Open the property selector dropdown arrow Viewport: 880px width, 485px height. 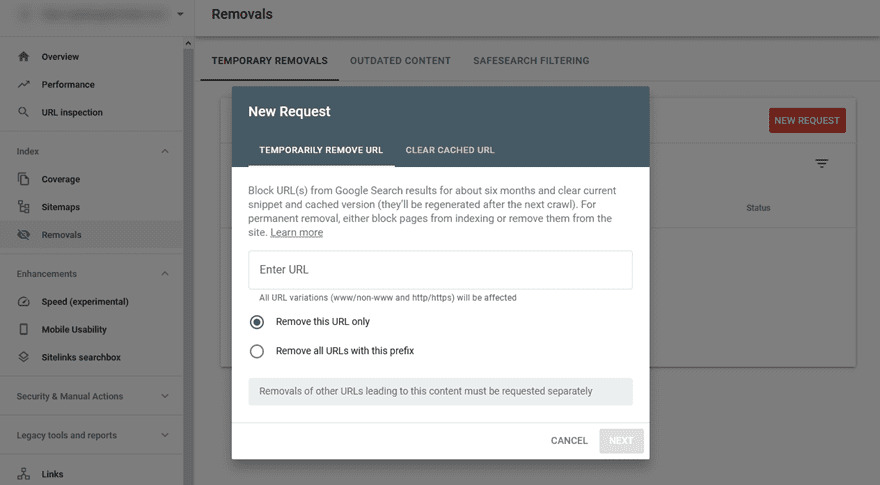pyautogui.click(x=180, y=14)
